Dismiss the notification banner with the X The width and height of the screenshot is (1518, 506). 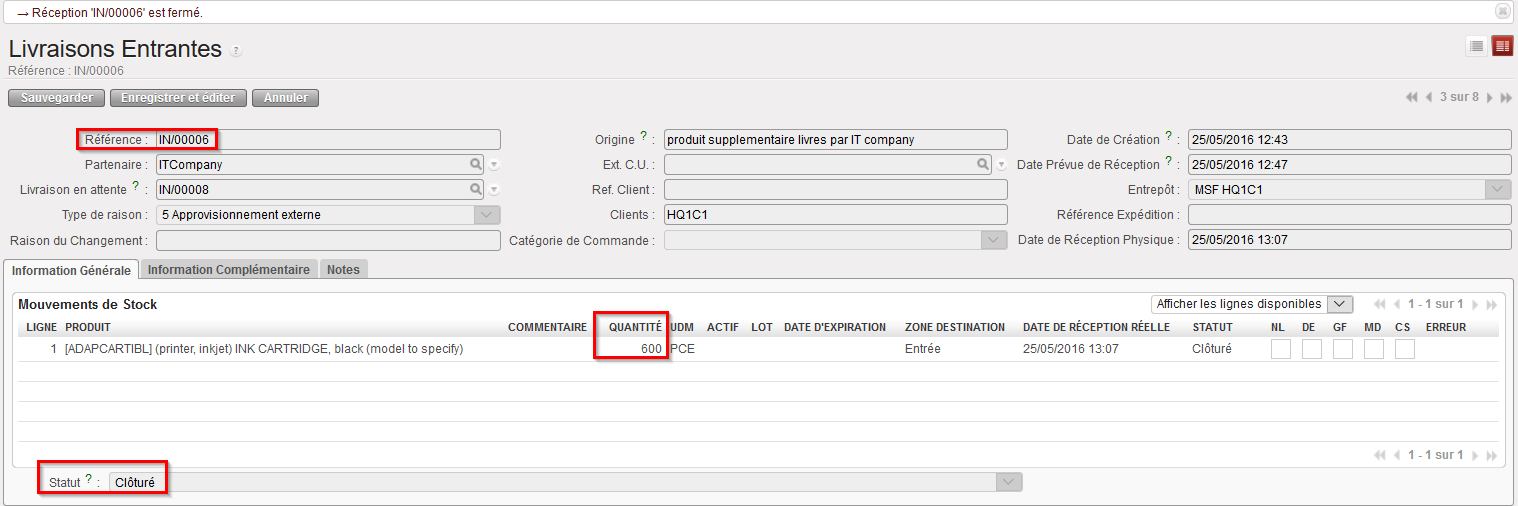1502,11
